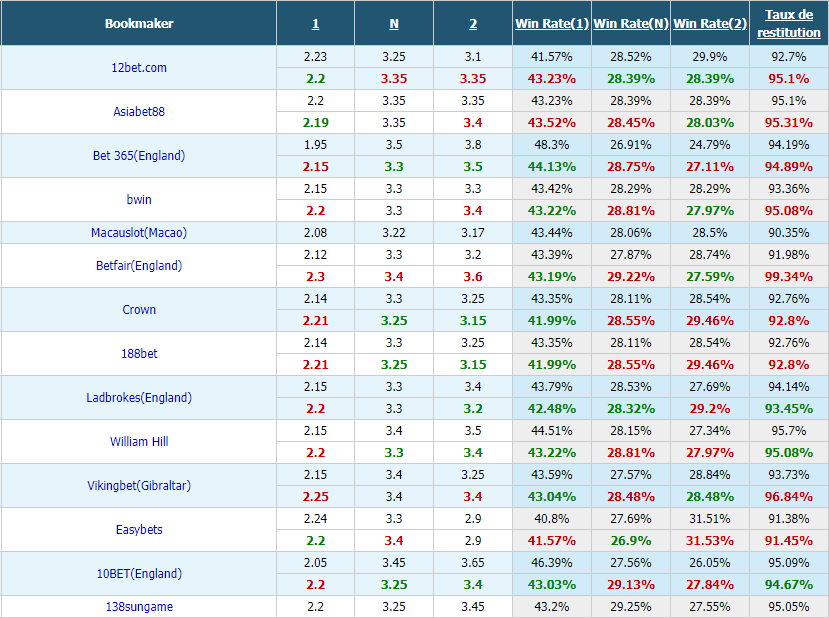Select William Hill restitution 95.7%

789,431
